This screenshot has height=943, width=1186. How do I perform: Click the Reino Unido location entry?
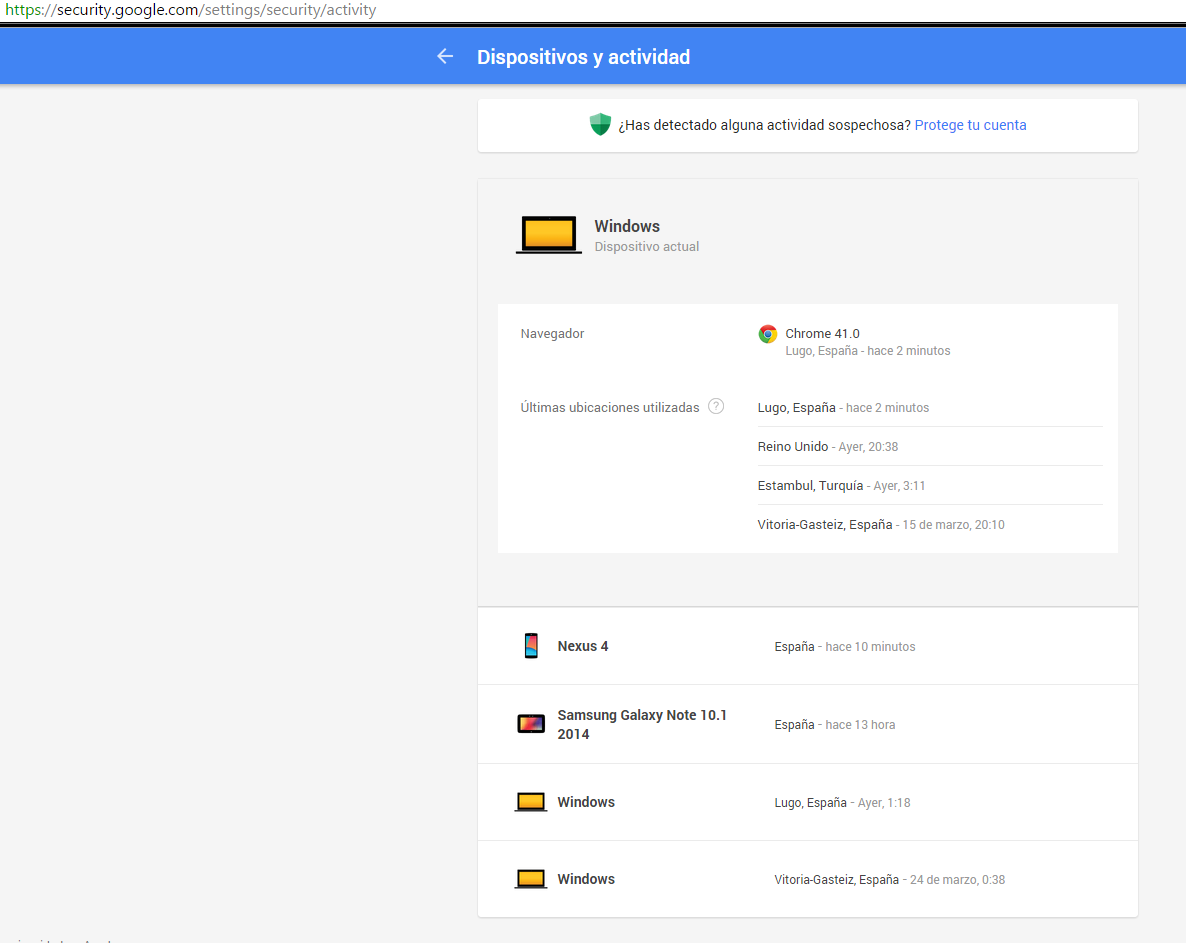(827, 447)
